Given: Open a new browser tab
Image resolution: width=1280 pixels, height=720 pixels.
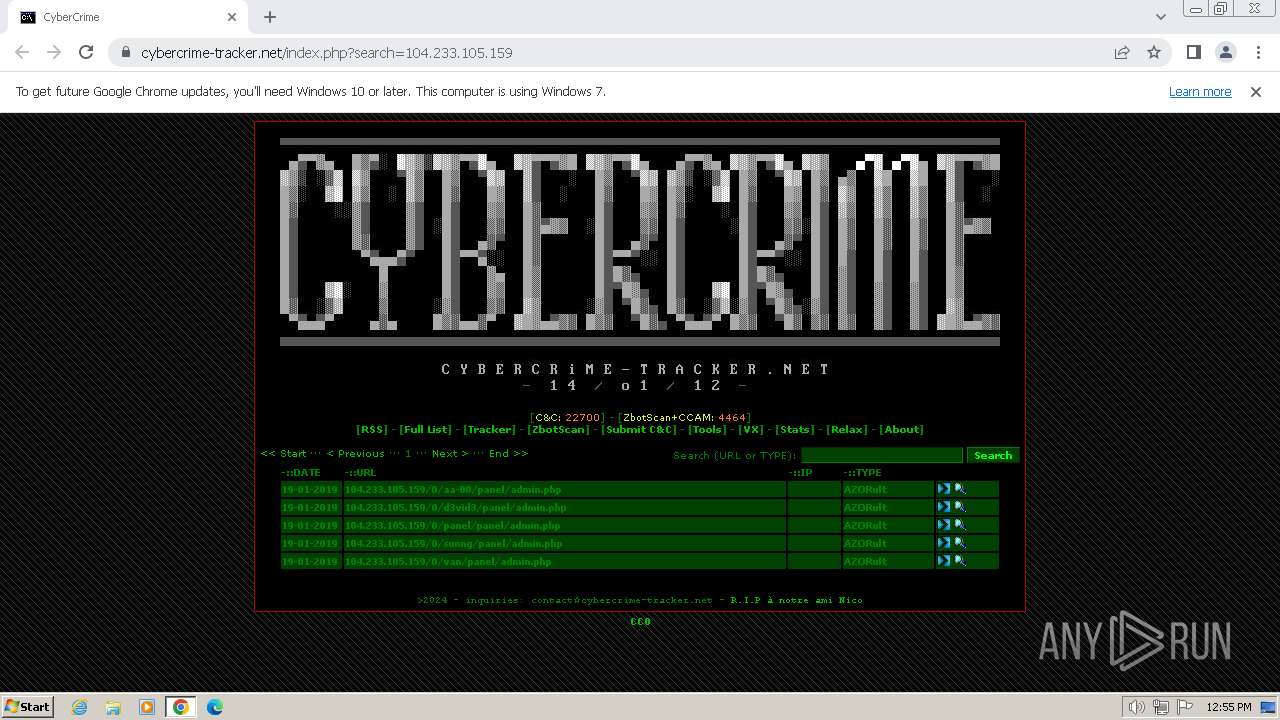Looking at the screenshot, I should [270, 17].
